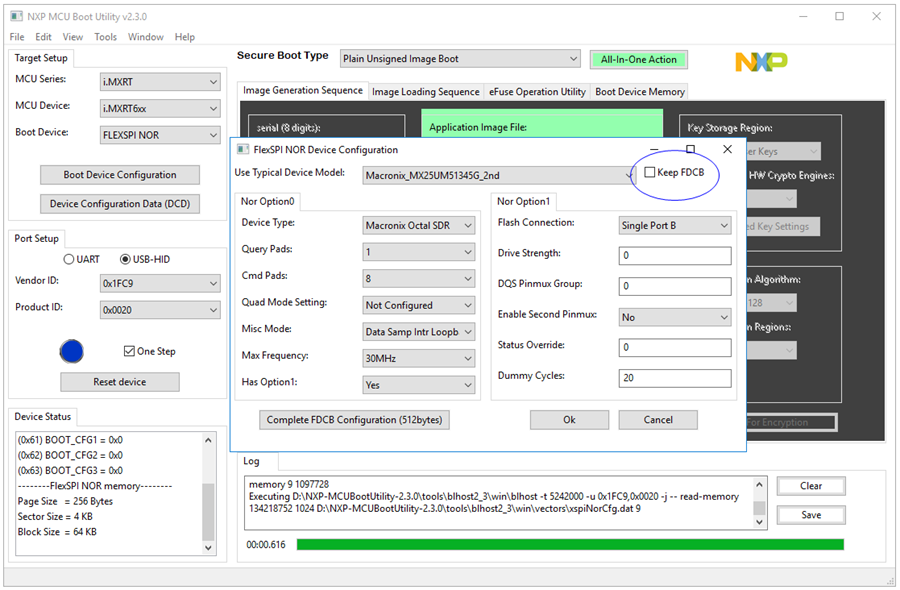Click the 'Sector Size = 4 KB' status line
This screenshot has height=590, width=900.
(55, 517)
